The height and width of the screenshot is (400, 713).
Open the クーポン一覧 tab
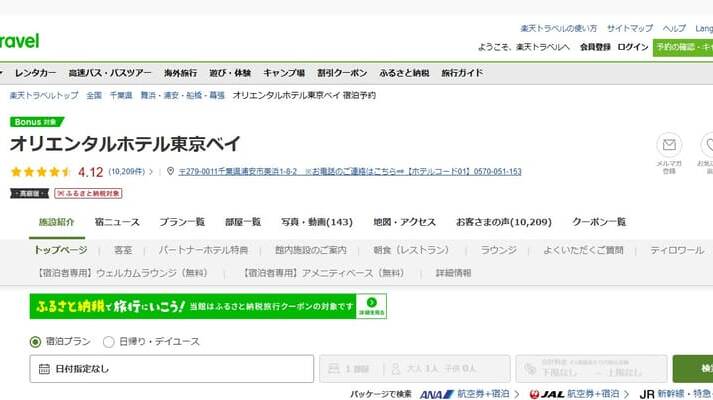(x=599, y=222)
